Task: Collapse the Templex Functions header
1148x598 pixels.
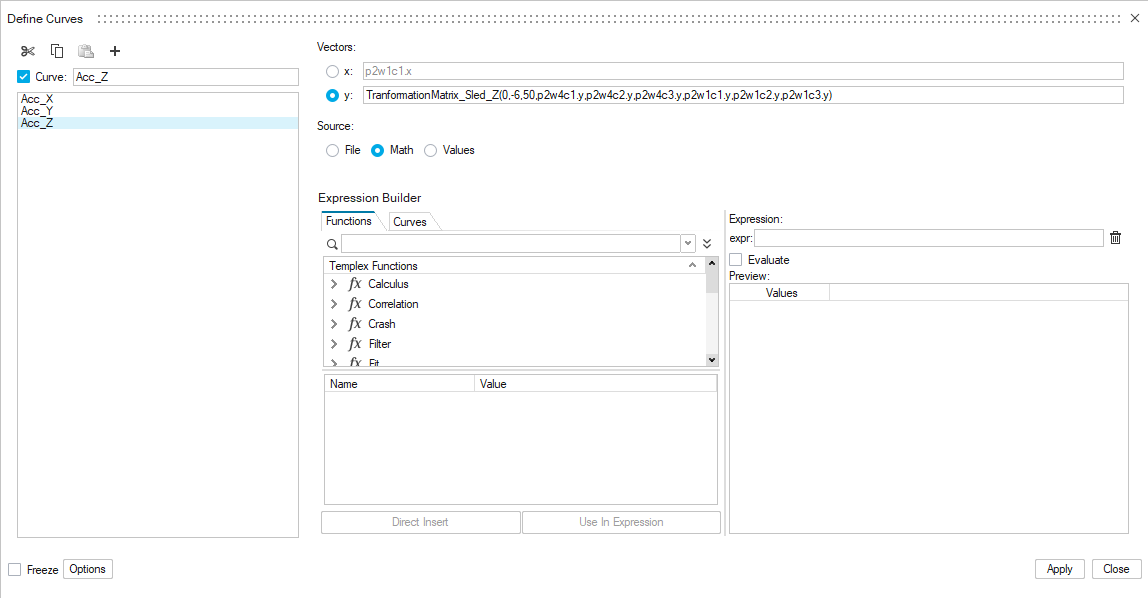Action: coord(692,265)
